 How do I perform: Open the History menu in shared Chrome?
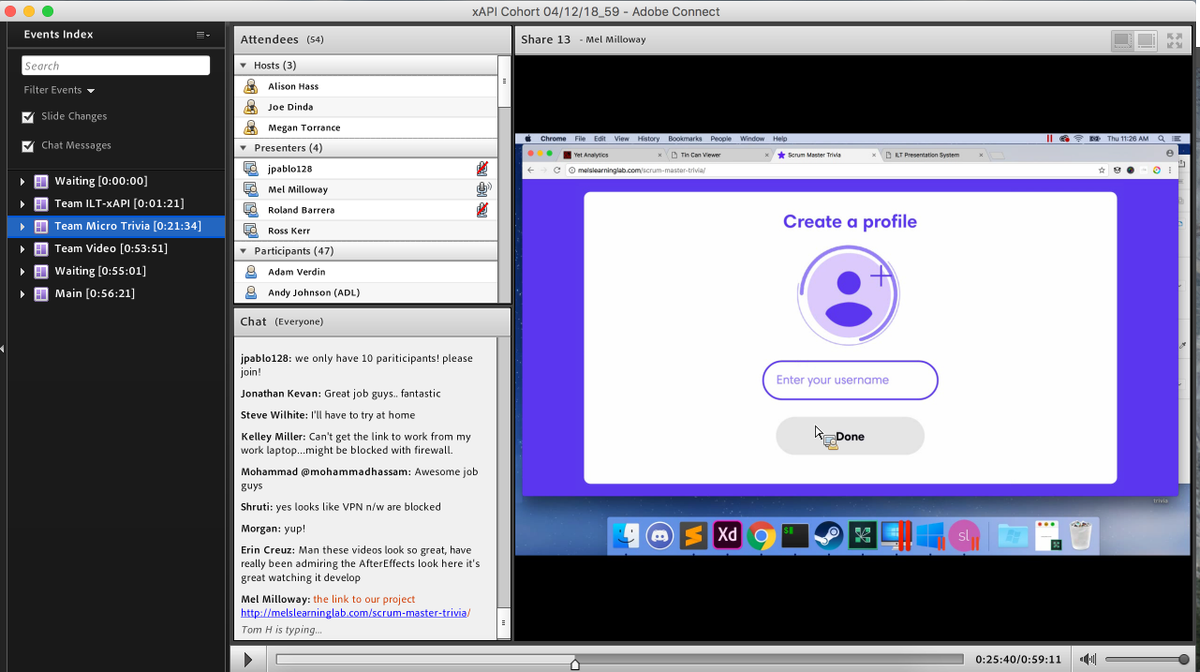pyautogui.click(x=648, y=139)
